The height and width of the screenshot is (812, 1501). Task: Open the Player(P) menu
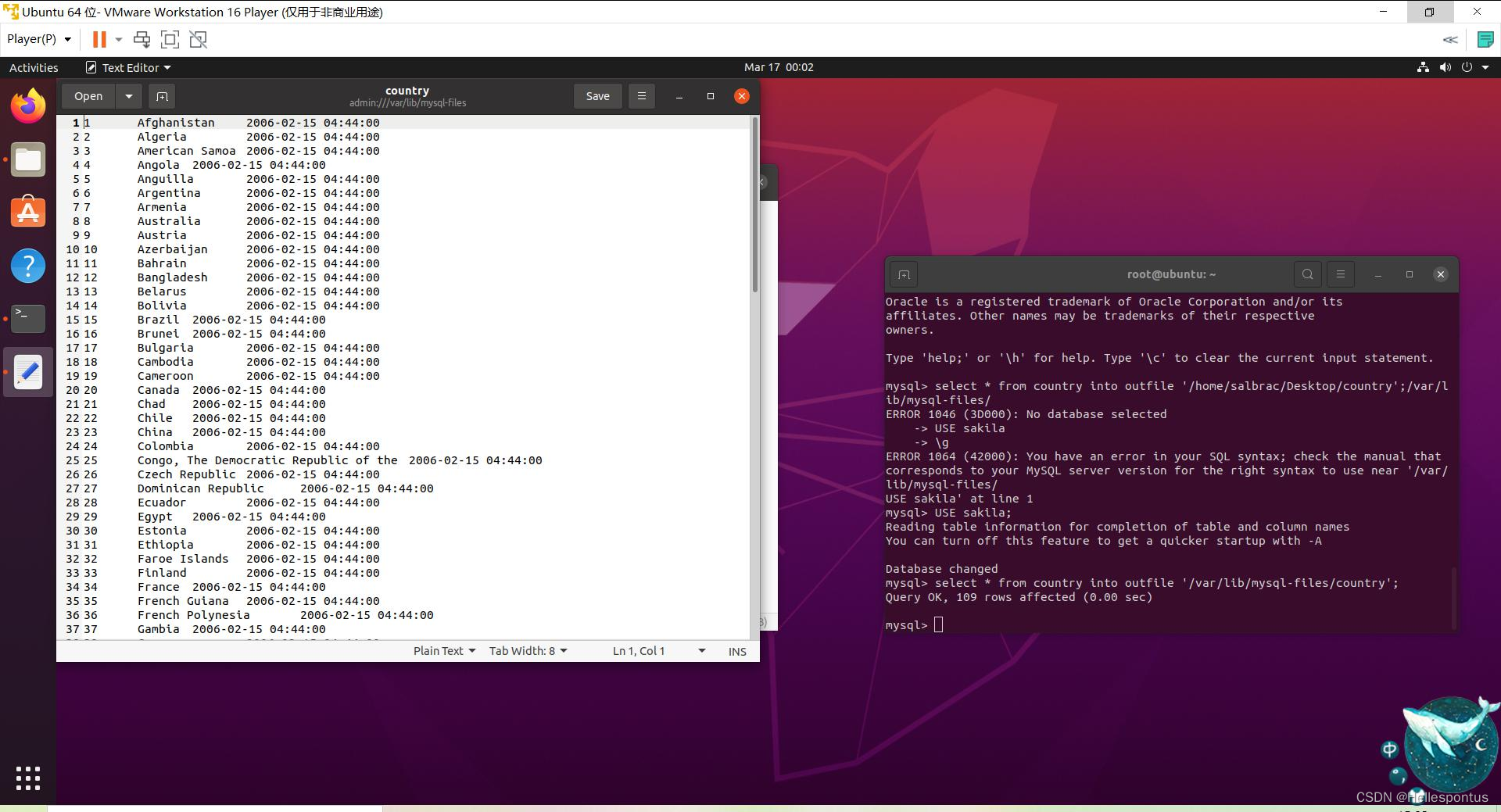[37, 39]
